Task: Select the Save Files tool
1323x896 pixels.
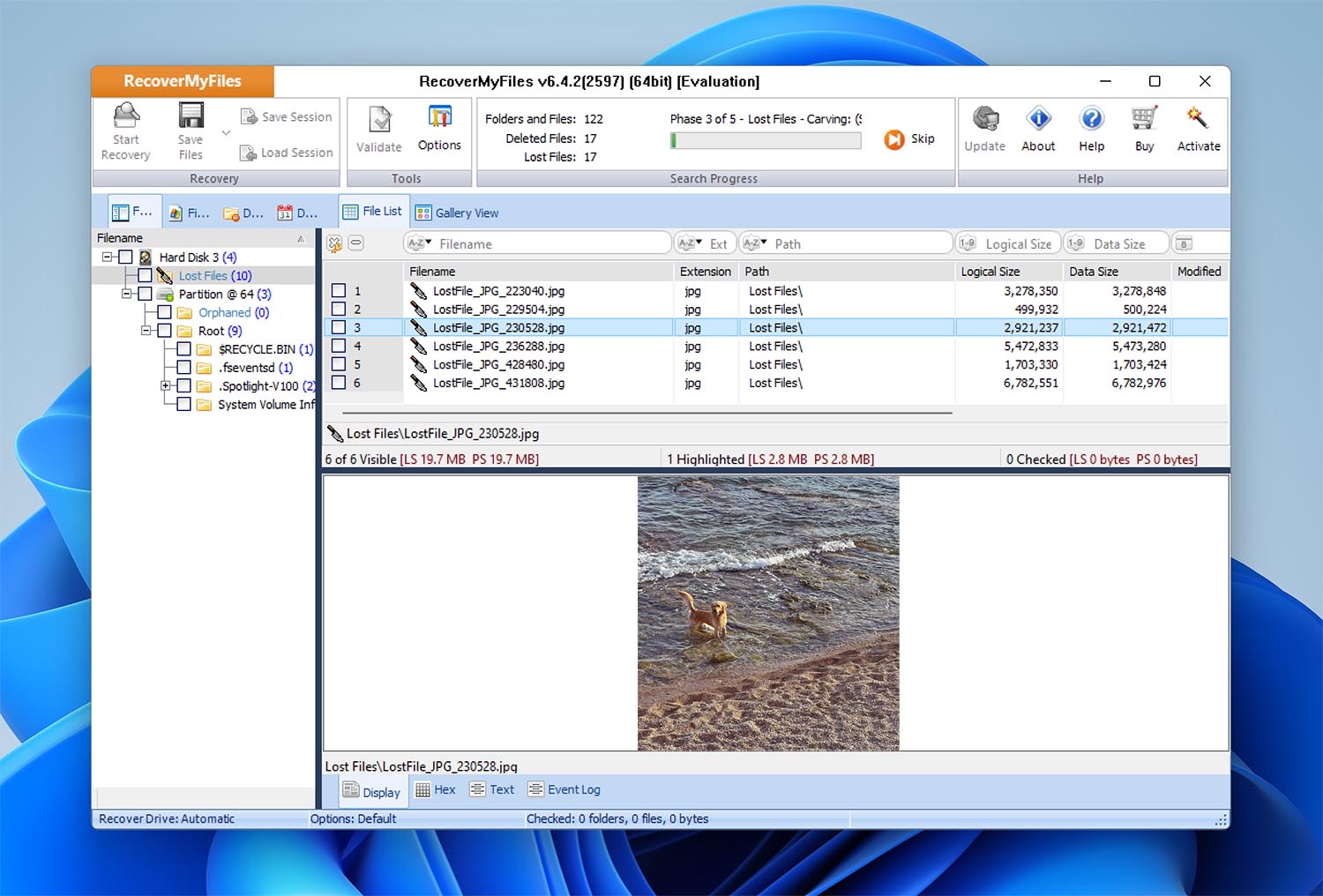Action: tap(190, 131)
